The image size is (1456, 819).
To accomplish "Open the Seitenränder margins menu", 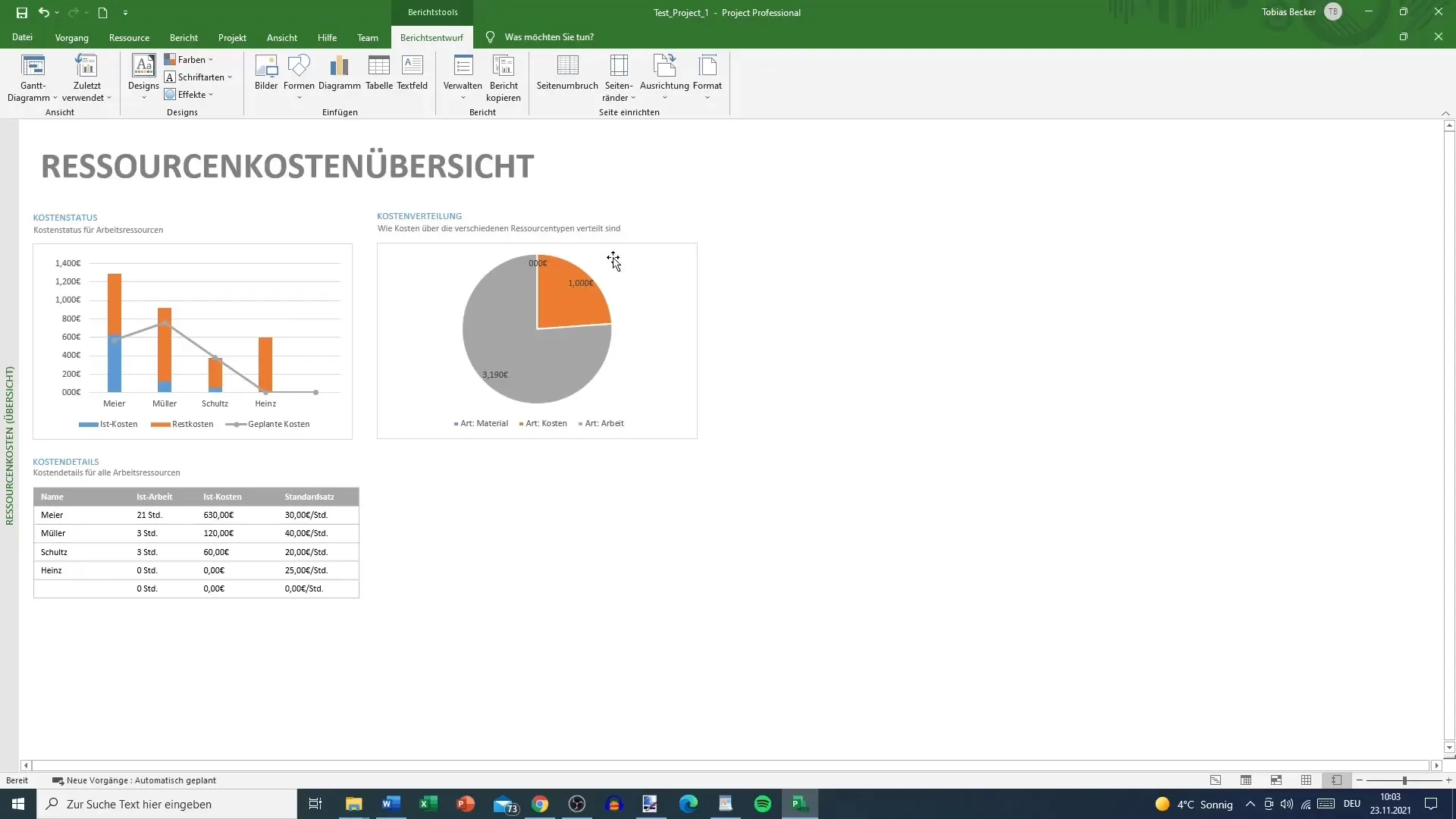I will coord(619,77).
